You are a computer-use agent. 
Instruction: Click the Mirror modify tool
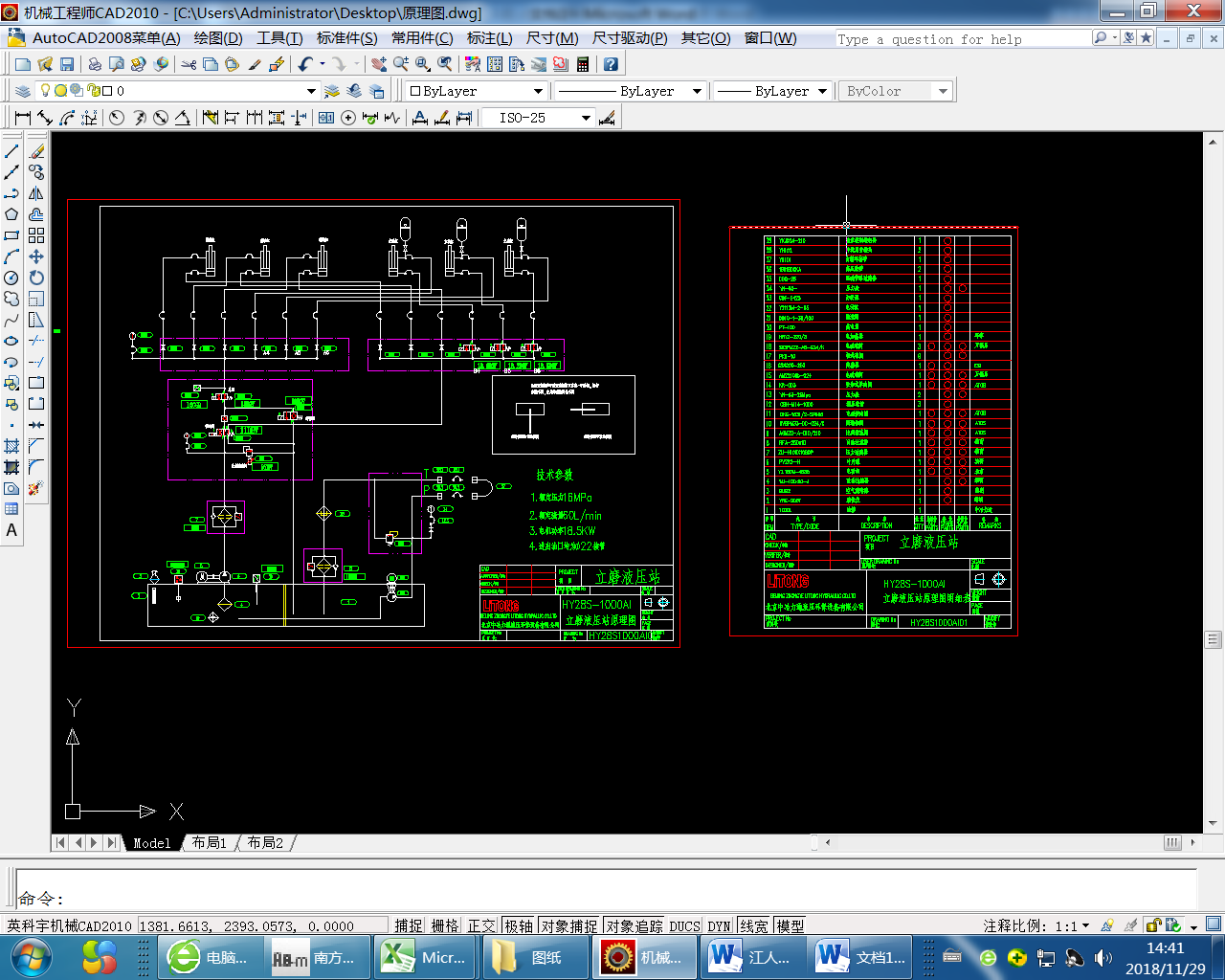pos(36,193)
